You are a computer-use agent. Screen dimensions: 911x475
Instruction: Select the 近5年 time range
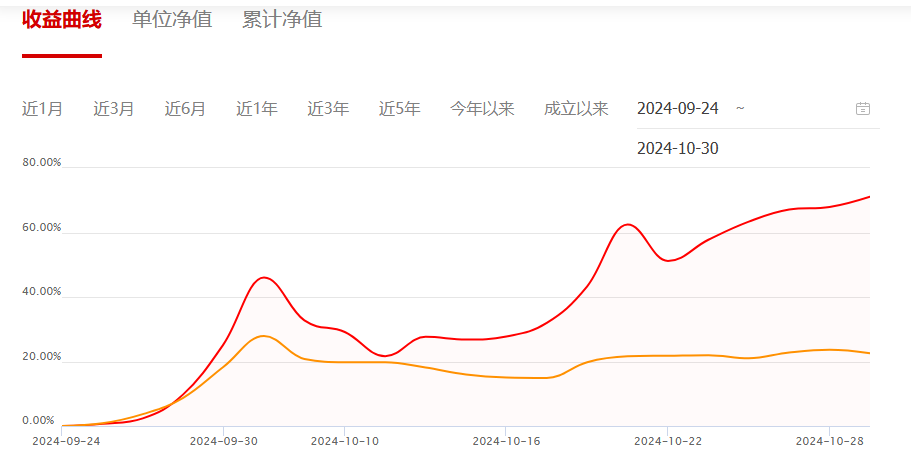tap(399, 109)
